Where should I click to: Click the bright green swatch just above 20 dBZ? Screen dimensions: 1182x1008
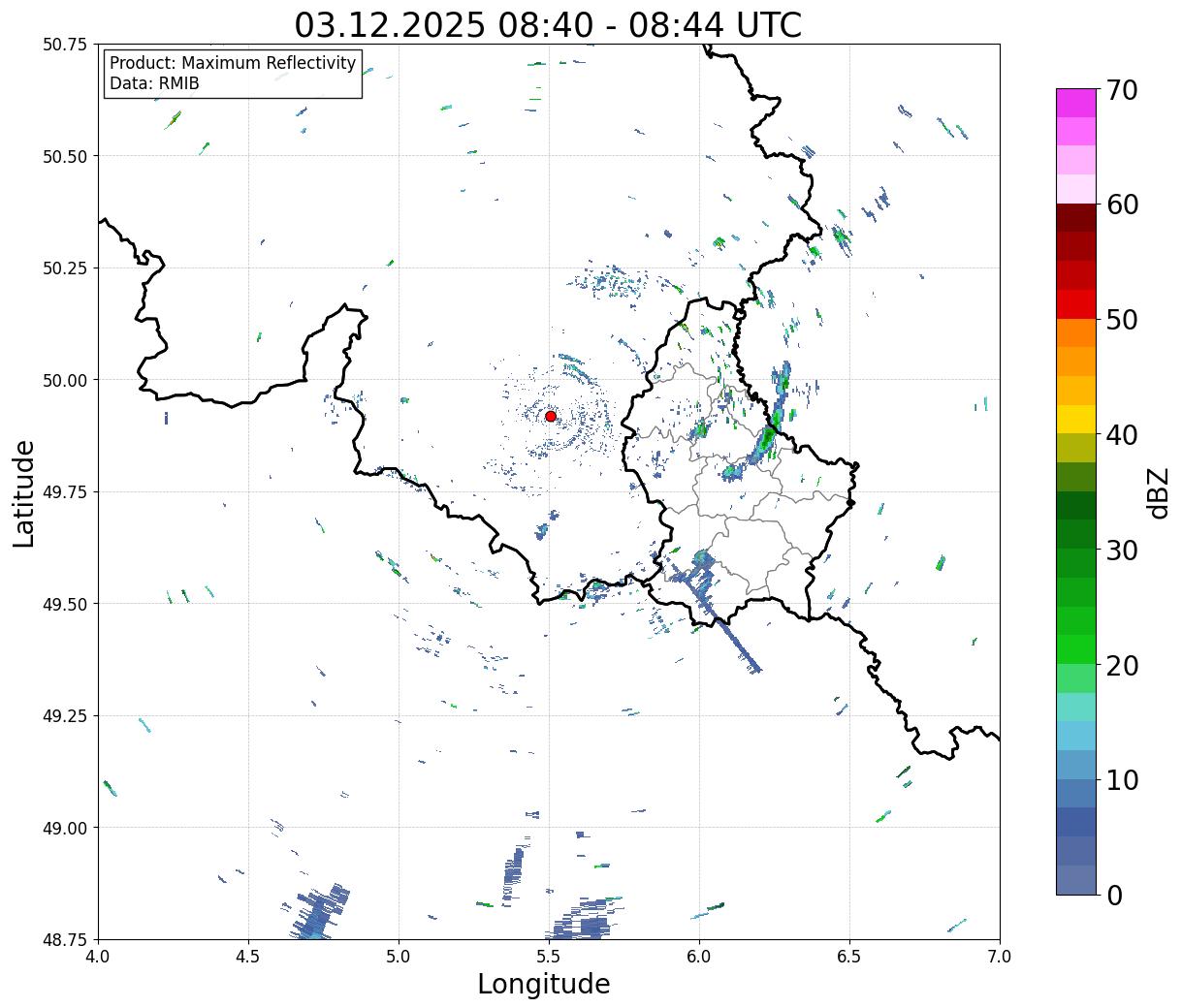click(1076, 648)
